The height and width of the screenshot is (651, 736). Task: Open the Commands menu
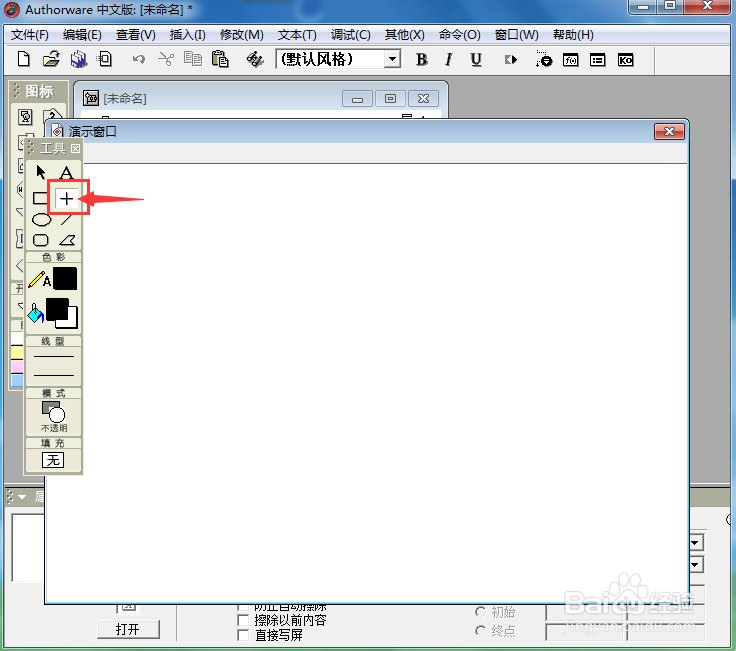tap(460, 35)
